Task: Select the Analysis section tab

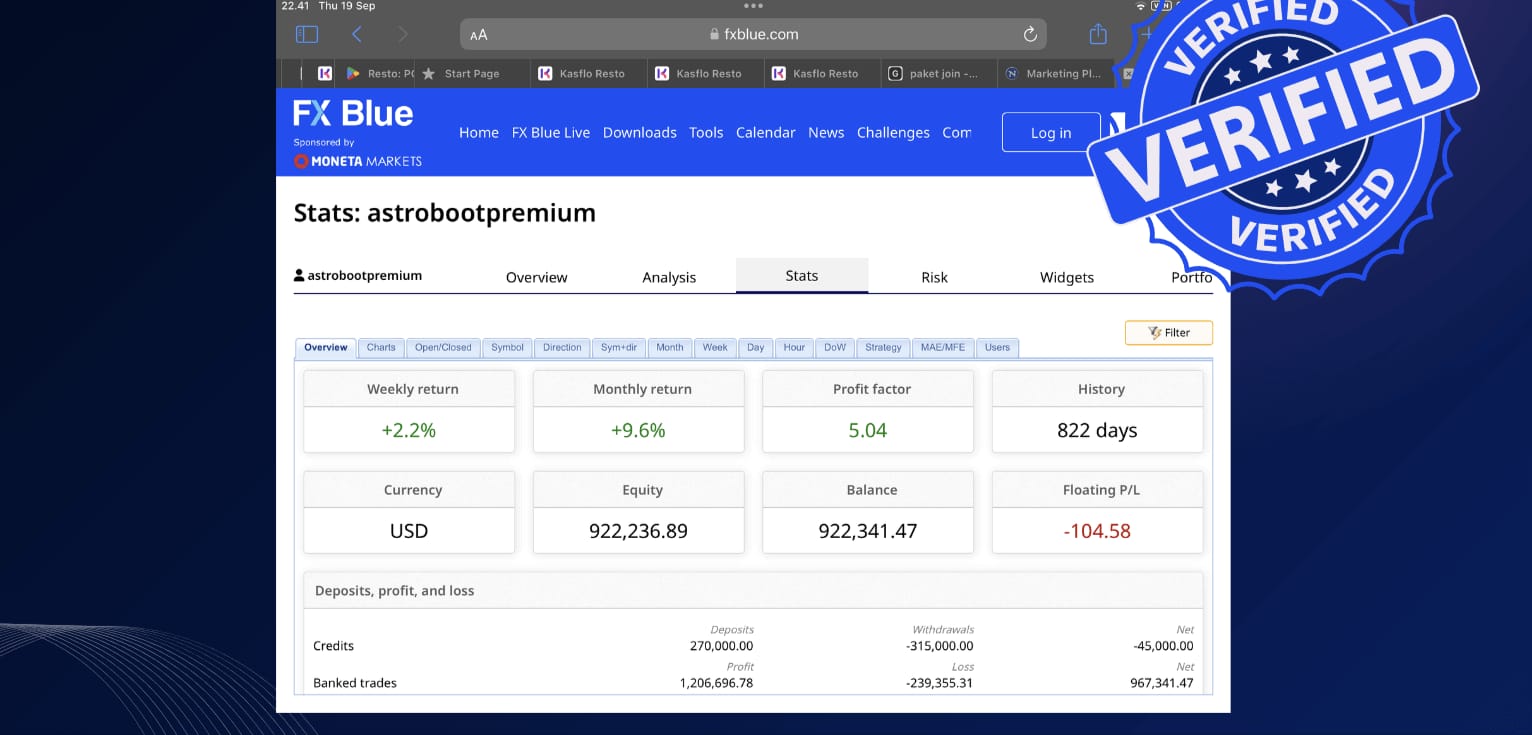Action: pos(669,277)
